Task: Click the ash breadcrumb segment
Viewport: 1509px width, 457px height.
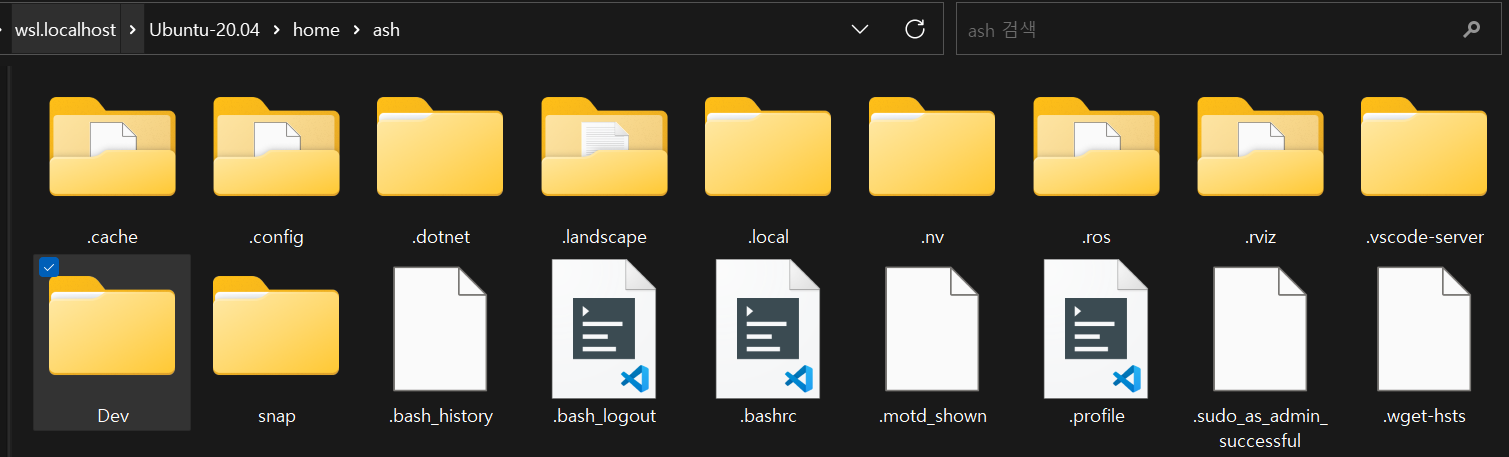Action: pyautogui.click(x=386, y=30)
